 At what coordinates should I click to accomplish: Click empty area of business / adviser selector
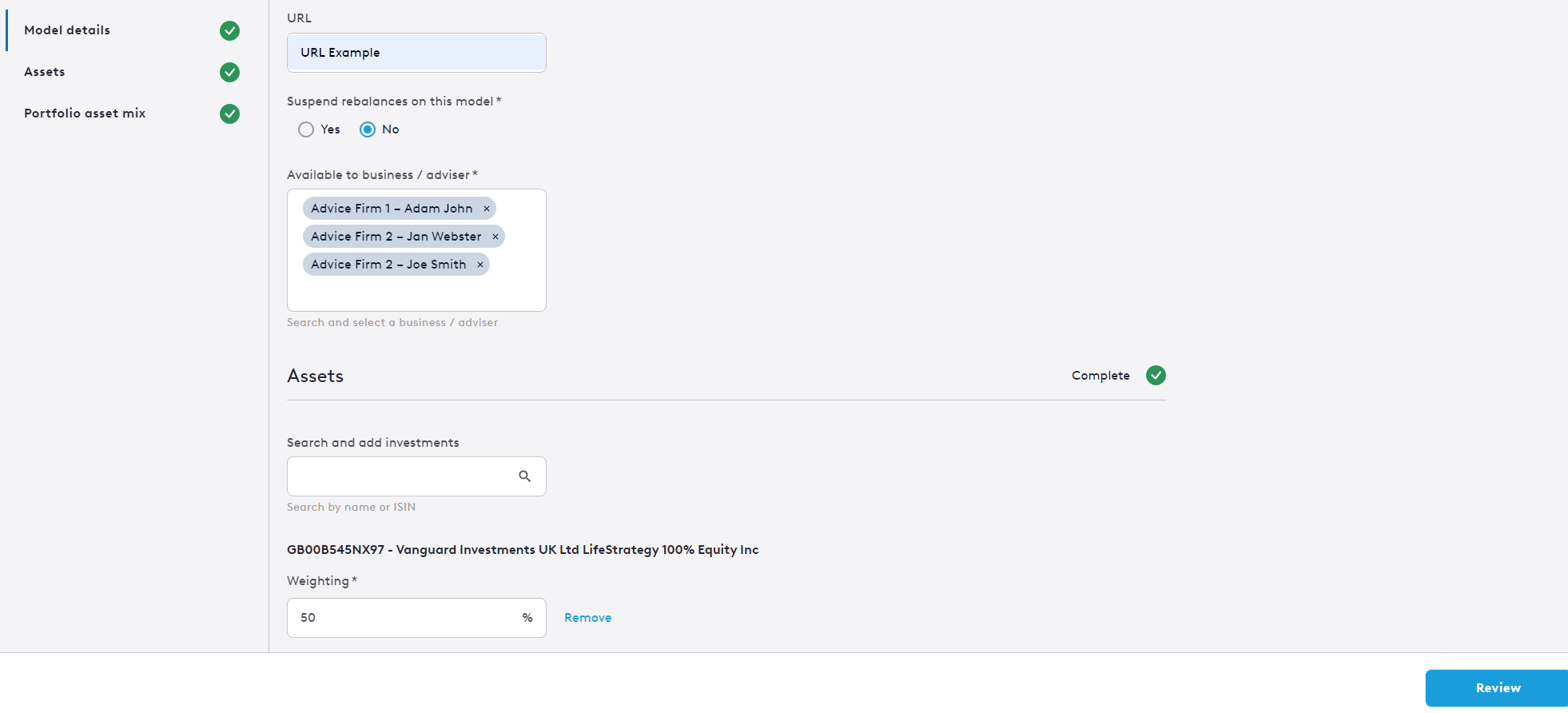coord(416,293)
